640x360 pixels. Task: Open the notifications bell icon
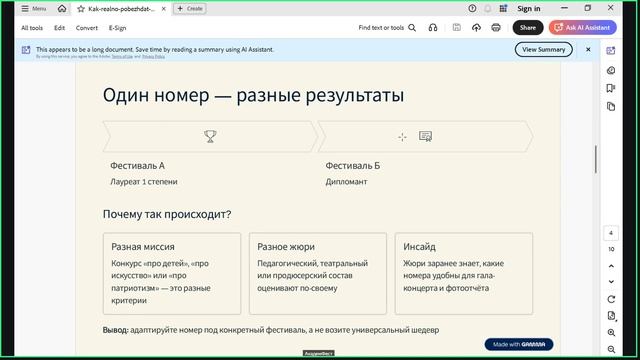(488, 9)
